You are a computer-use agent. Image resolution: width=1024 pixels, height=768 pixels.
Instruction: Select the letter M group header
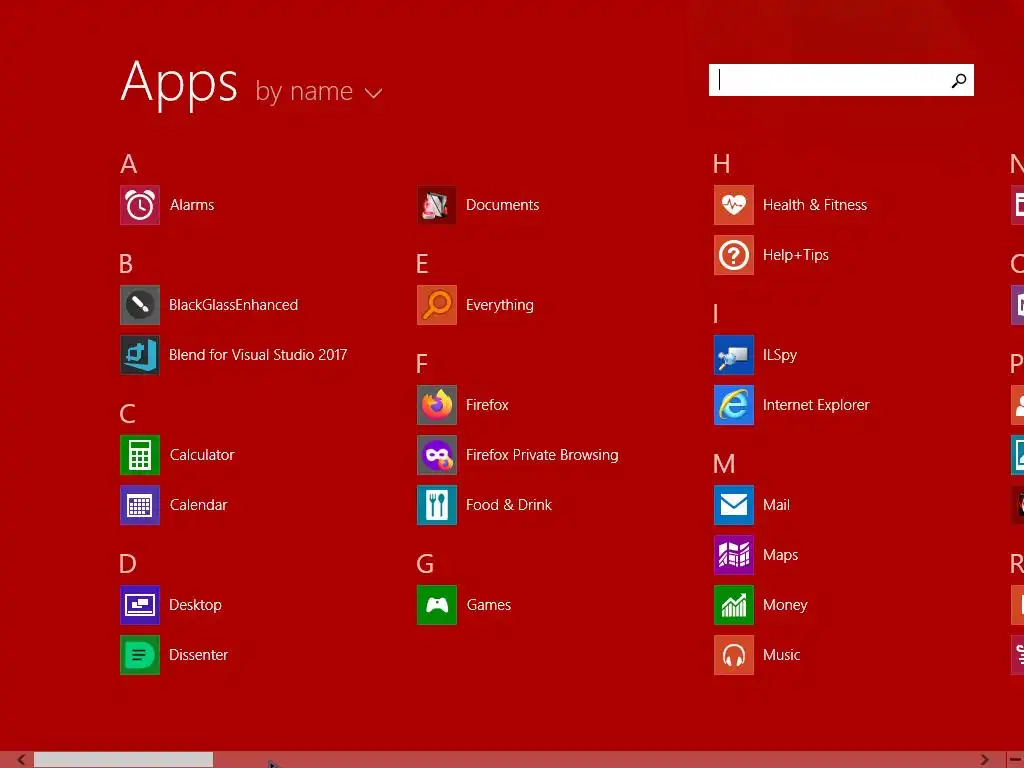pos(724,464)
